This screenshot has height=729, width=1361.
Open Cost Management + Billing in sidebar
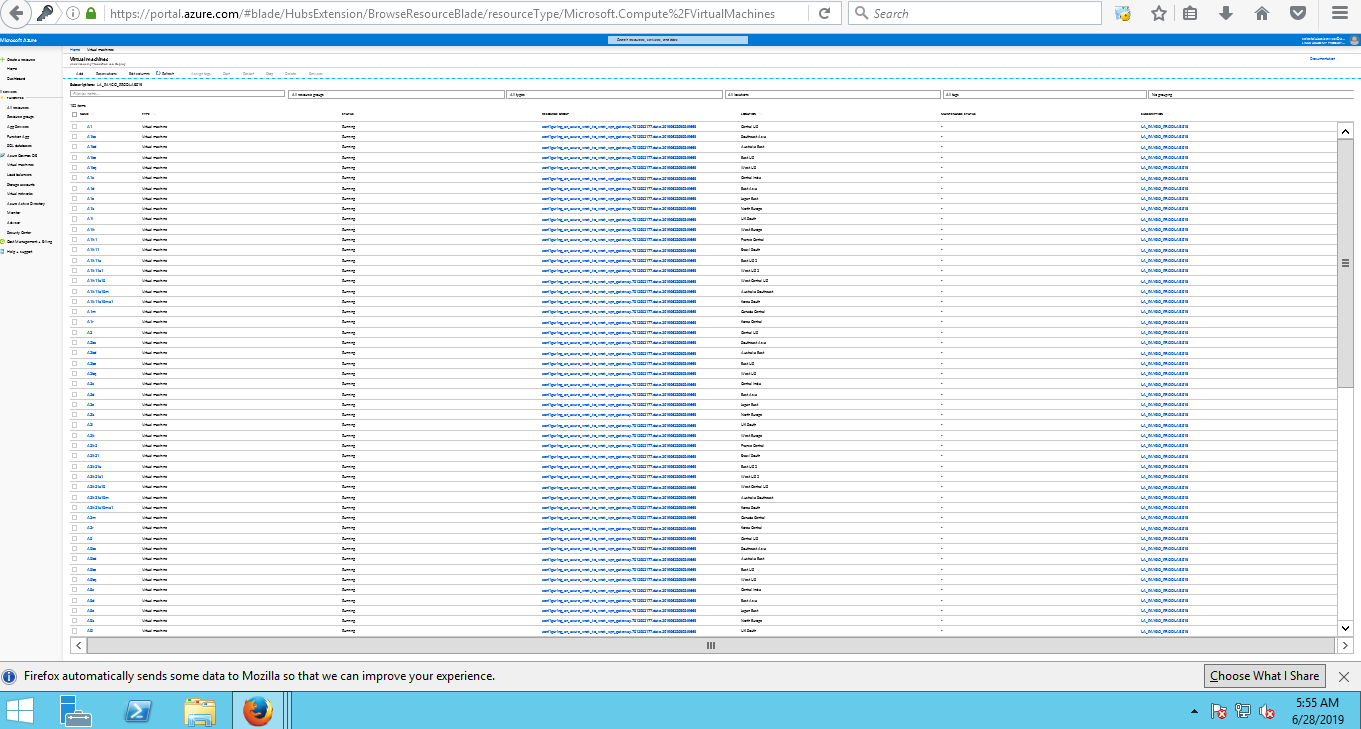click(x=29, y=241)
